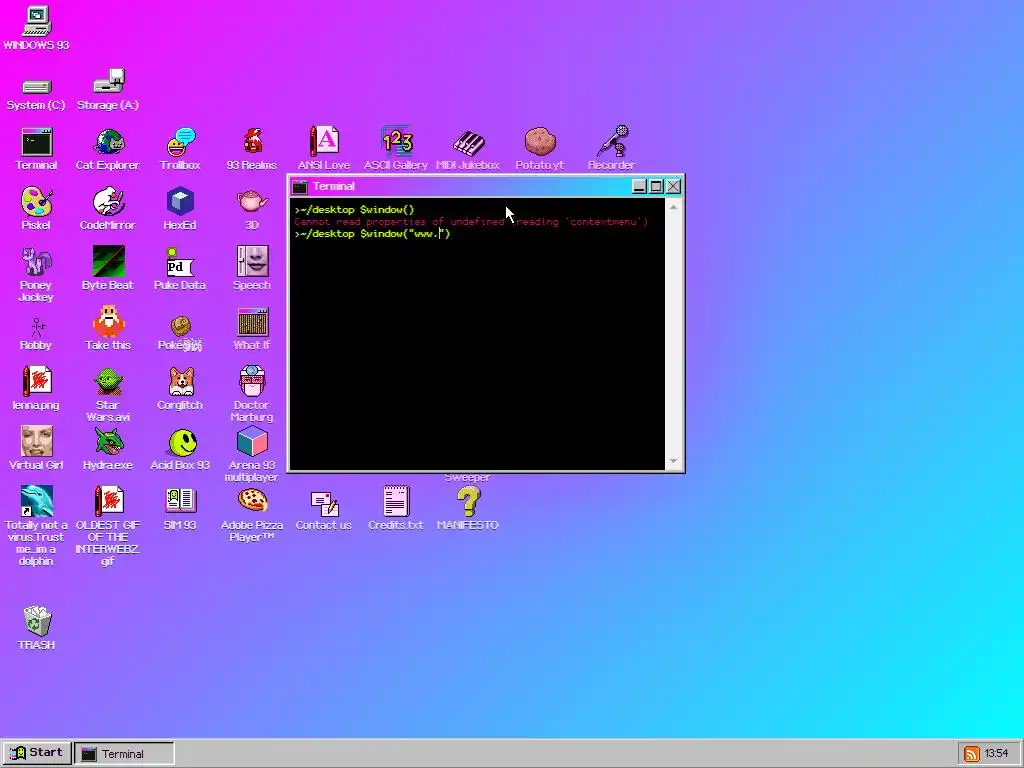
Task: Open the dolphin 'Totally not a virus' shortcut
Action: point(36,526)
